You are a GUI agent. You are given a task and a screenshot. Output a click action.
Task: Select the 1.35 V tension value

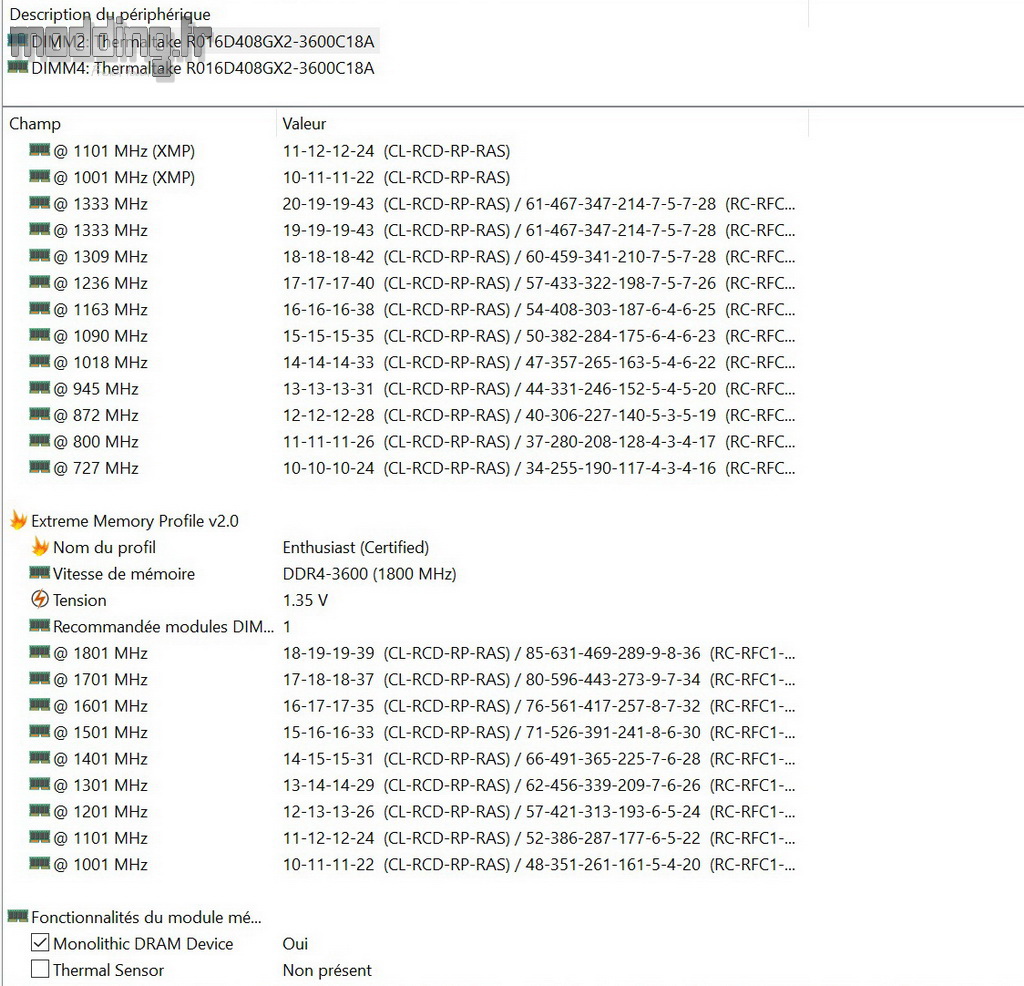305,600
